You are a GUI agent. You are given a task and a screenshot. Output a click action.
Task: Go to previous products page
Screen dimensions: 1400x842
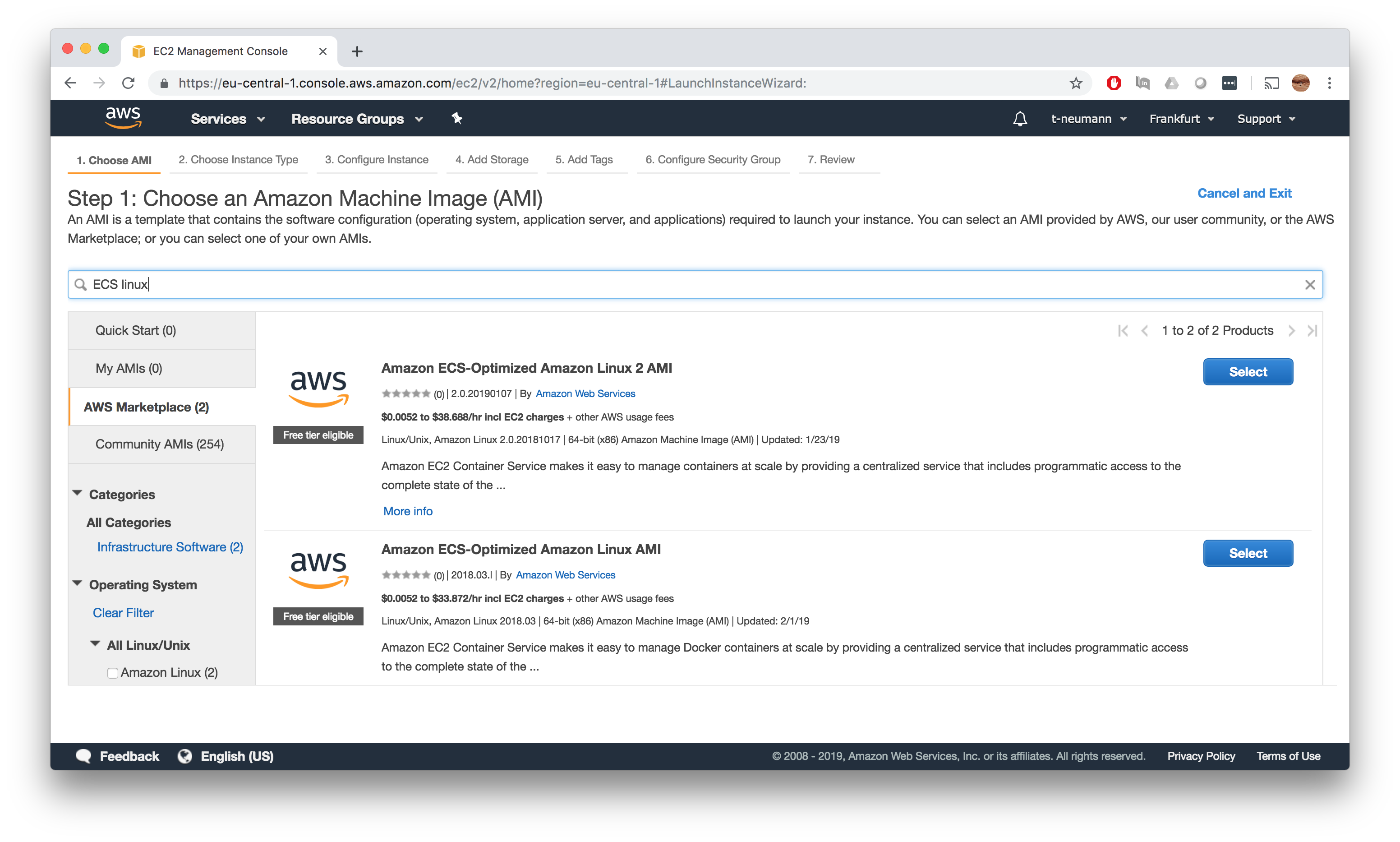click(x=1144, y=331)
